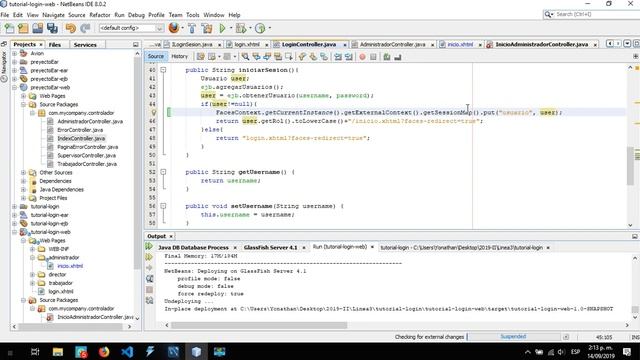Debug Project toolbar icon

pos(241,28)
